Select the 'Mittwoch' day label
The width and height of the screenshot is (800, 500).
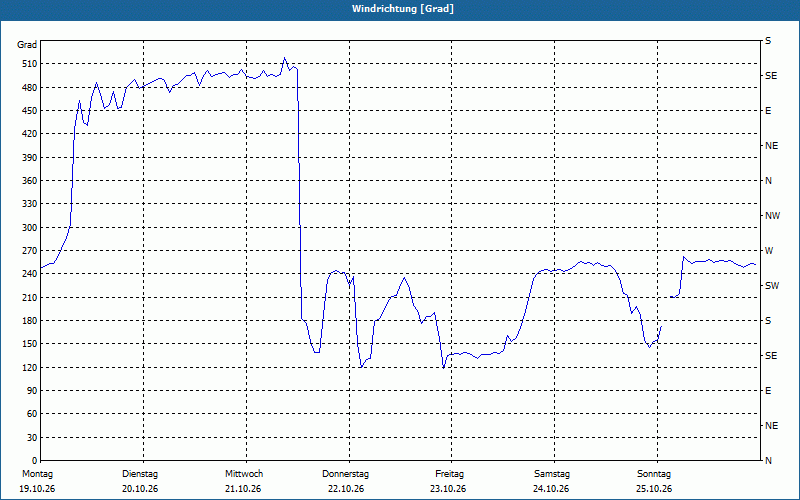[x=244, y=474]
